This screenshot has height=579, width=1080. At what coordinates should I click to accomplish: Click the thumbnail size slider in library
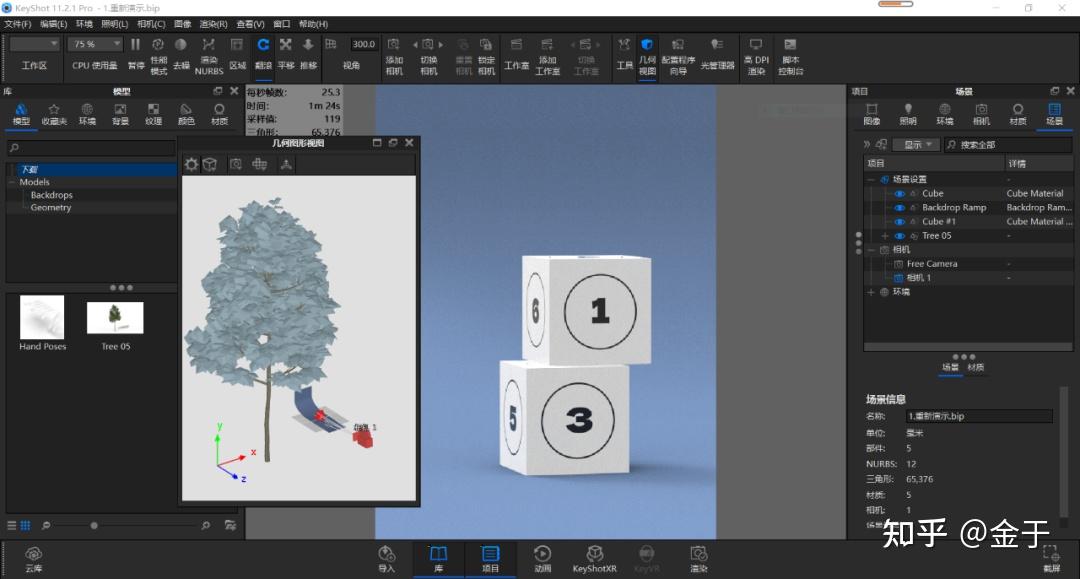pos(94,525)
